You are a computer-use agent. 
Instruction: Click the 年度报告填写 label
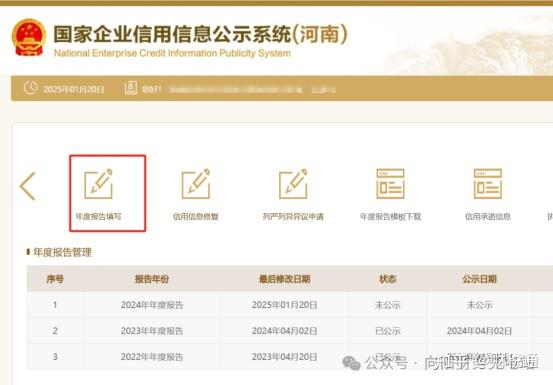click(98, 216)
